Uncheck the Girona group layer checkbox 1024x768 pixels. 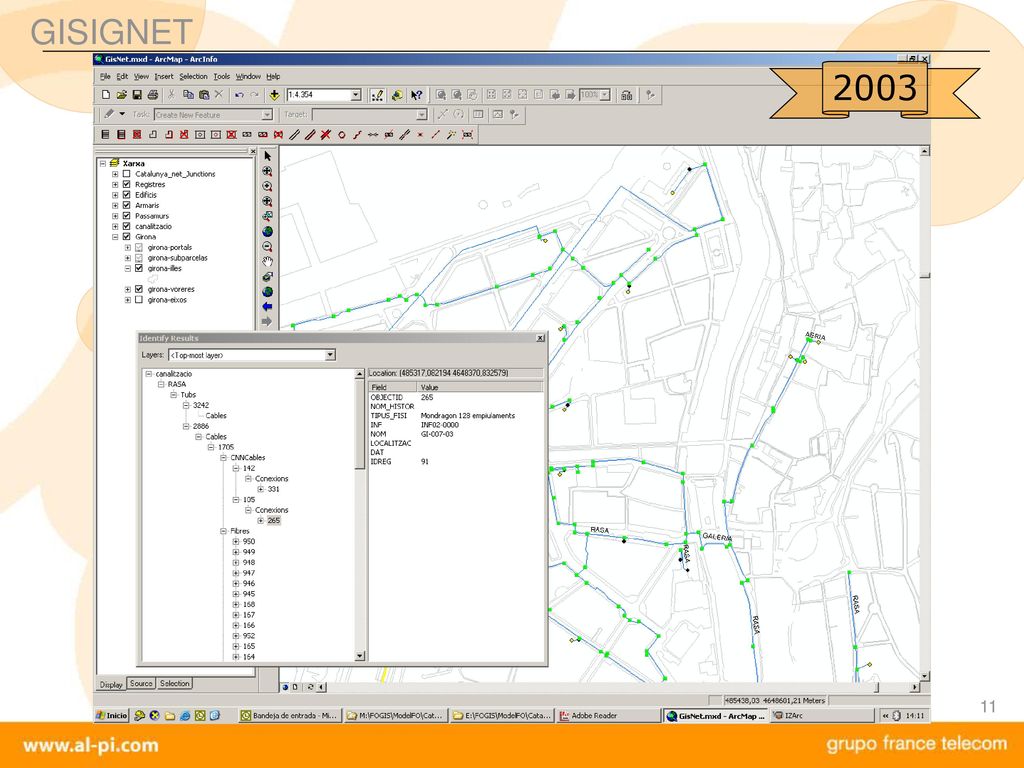[127, 237]
